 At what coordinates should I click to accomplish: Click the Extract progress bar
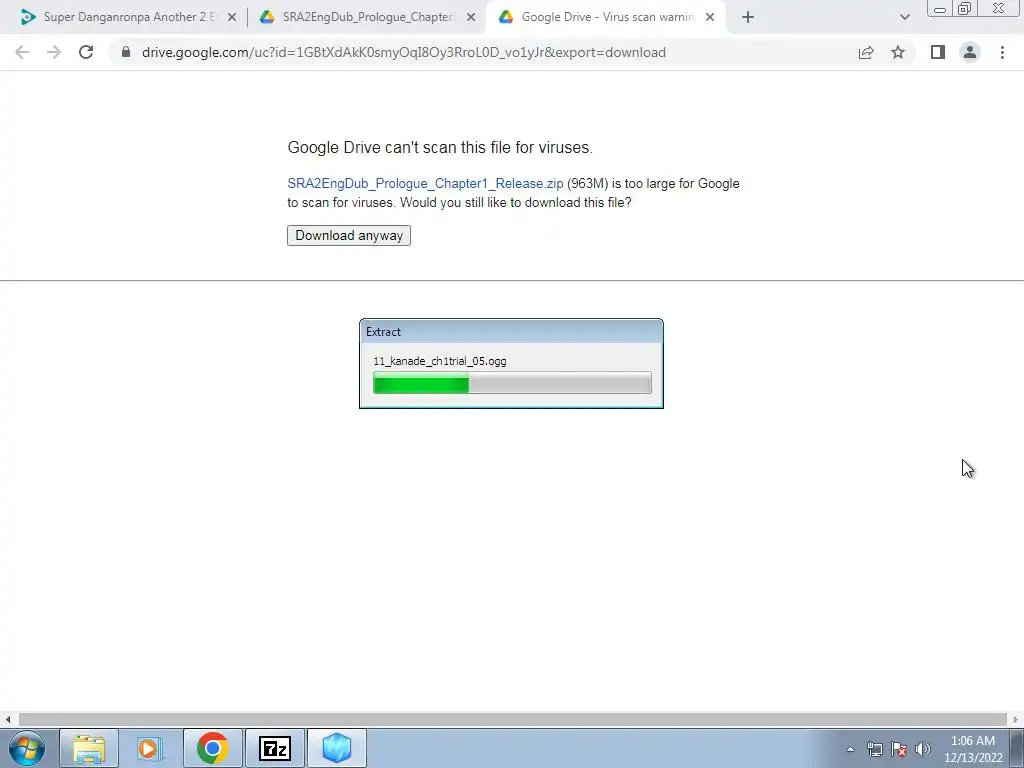pyautogui.click(x=512, y=383)
